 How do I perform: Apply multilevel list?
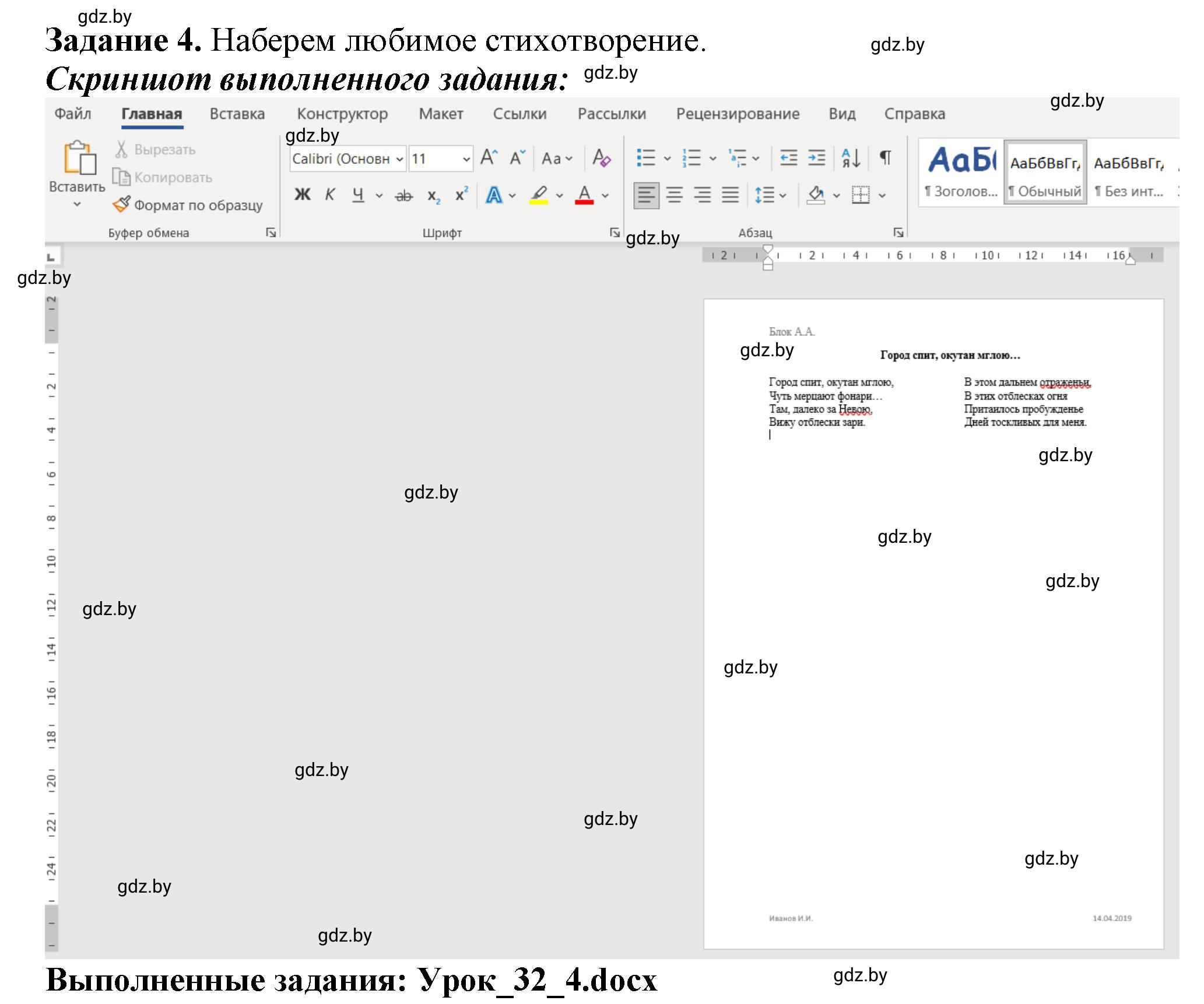point(737,158)
